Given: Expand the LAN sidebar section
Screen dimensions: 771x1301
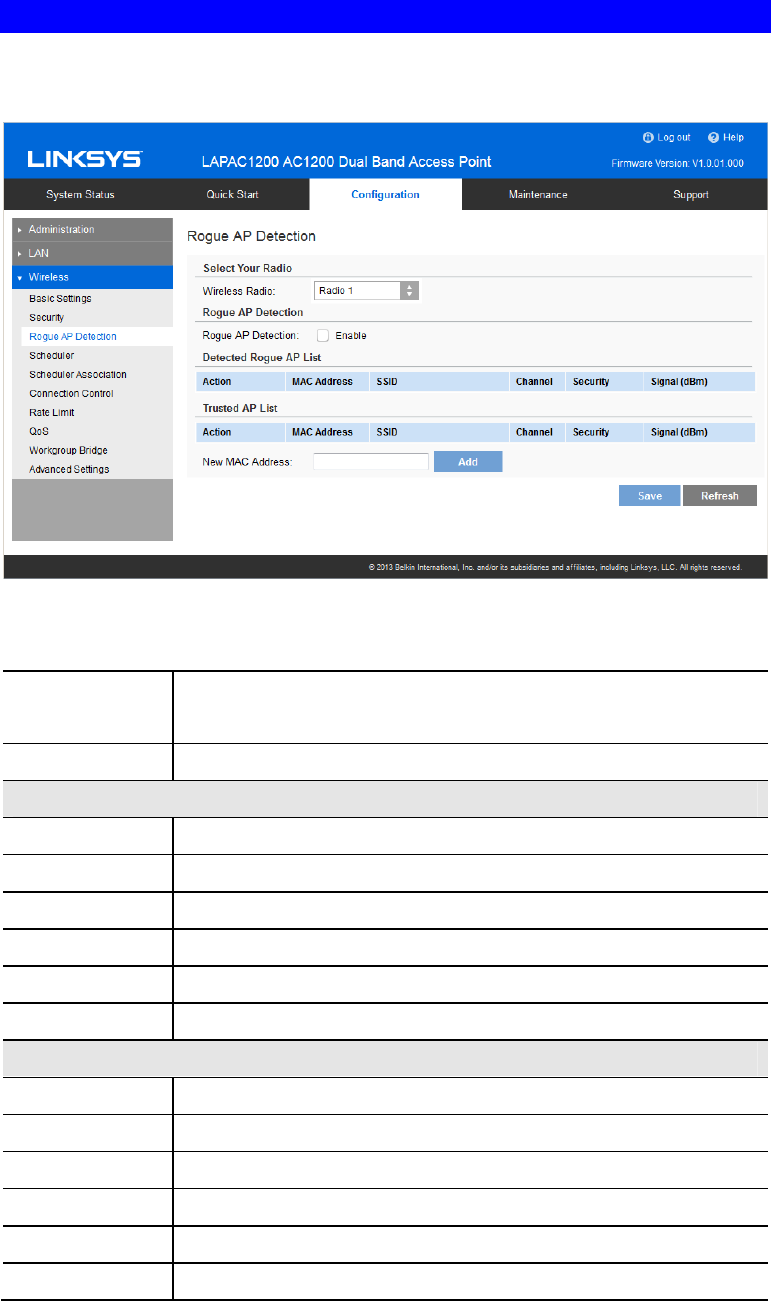Looking at the screenshot, I should pyautogui.click(x=89, y=253).
